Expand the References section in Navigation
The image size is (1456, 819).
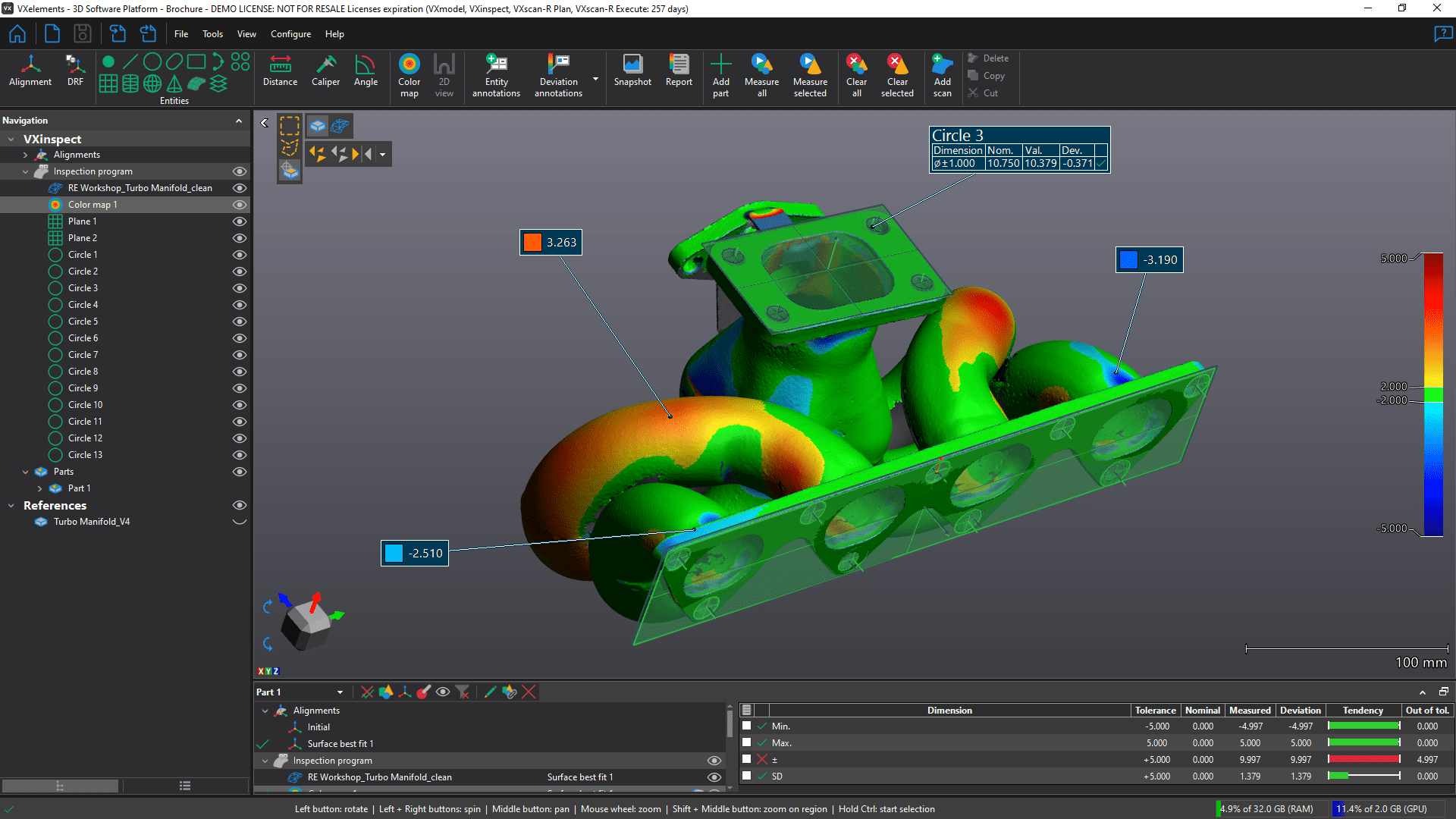coord(11,505)
